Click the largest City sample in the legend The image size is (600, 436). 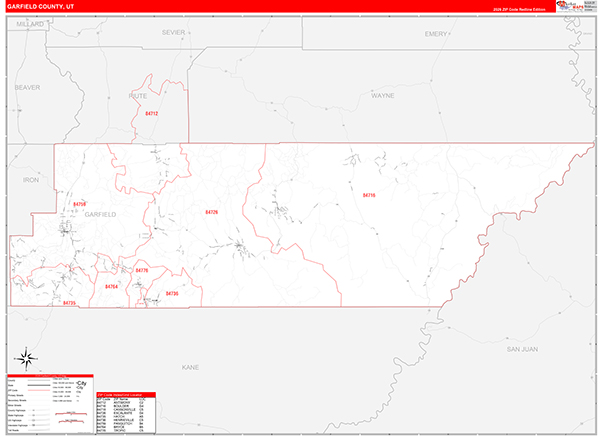(82, 383)
